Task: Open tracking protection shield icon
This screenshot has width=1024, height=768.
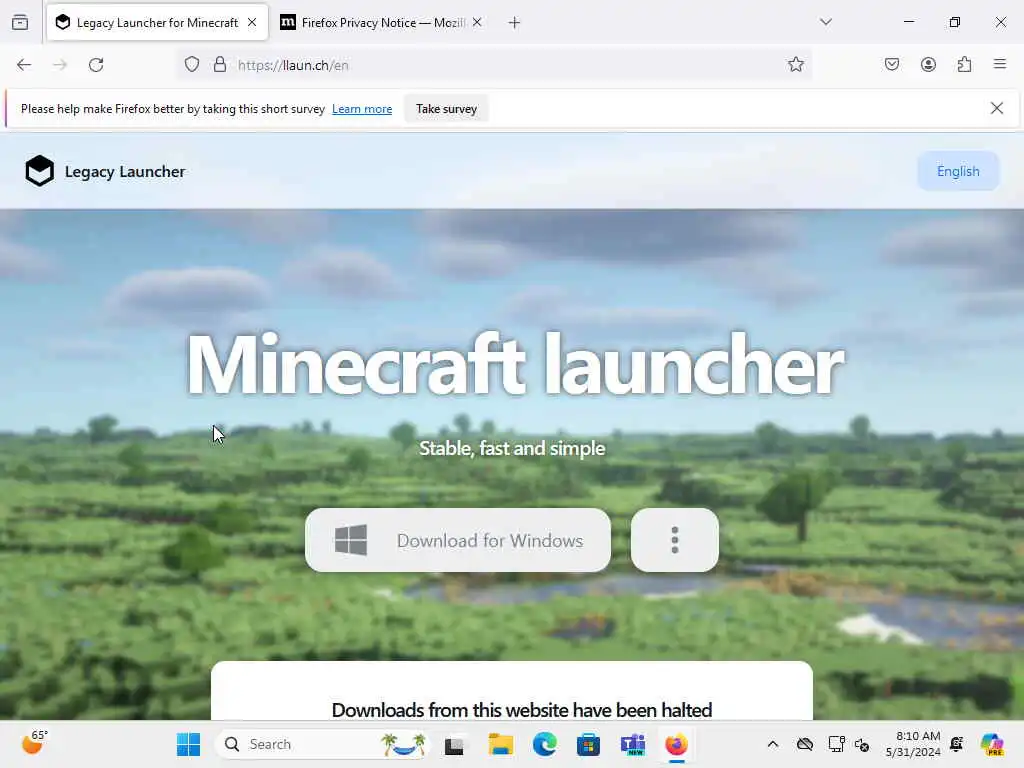Action: [191, 65]
